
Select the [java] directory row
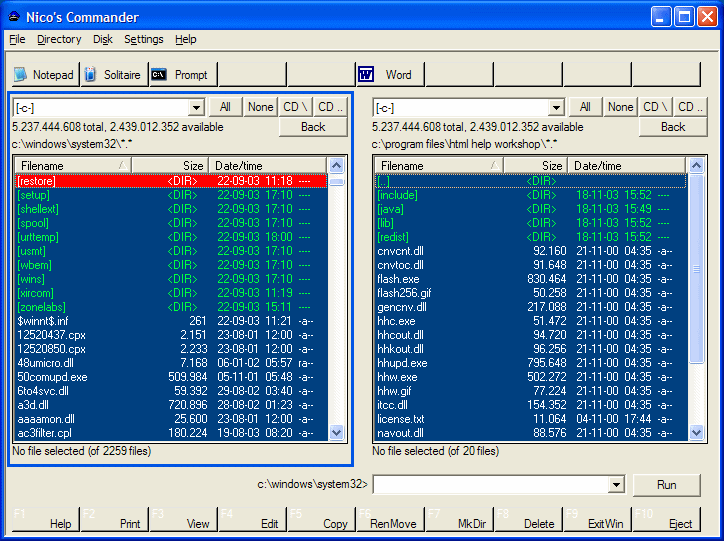click(531, 209)
